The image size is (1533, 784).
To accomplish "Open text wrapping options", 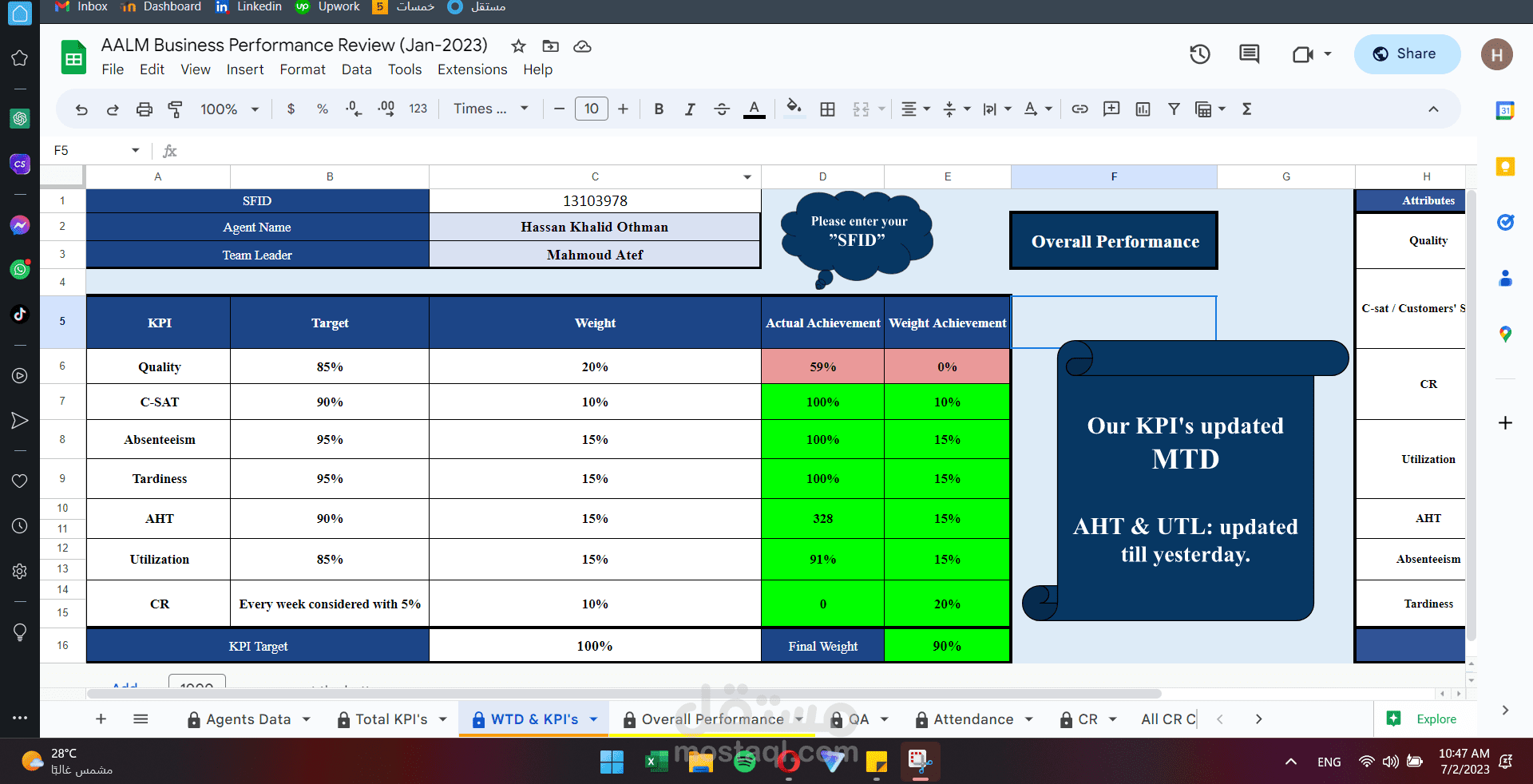I will pos(996,109).
